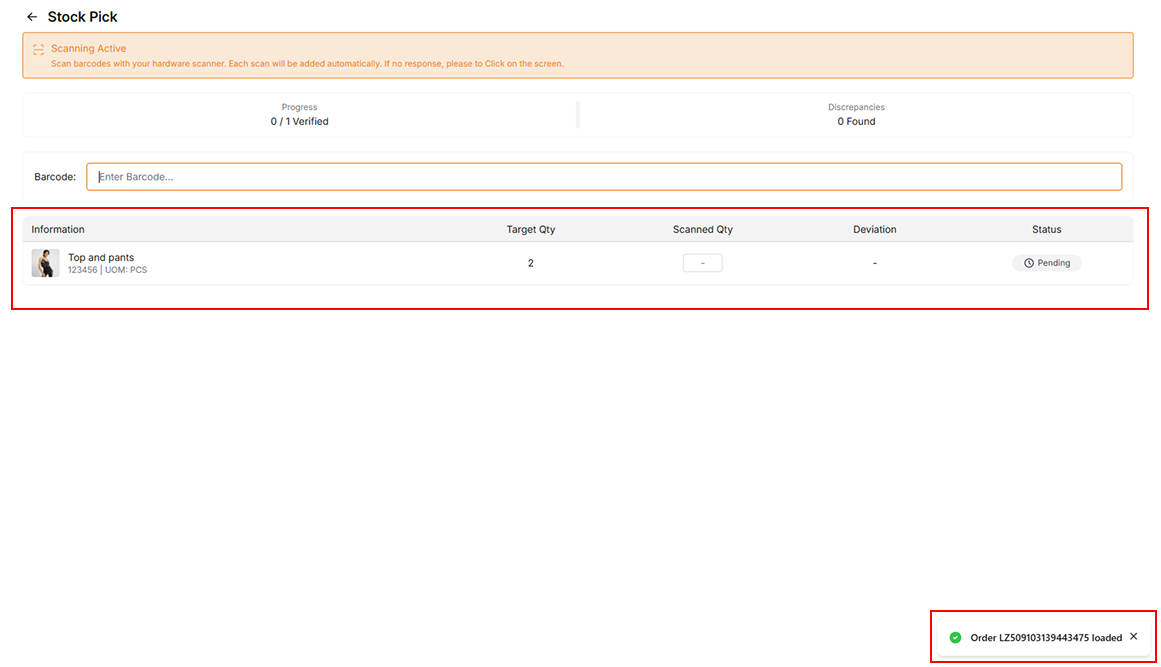The width and height of the screenshot is (1161, 667).
Task: Click the Scanned Qty column header
Action: [x=703, y=229]
